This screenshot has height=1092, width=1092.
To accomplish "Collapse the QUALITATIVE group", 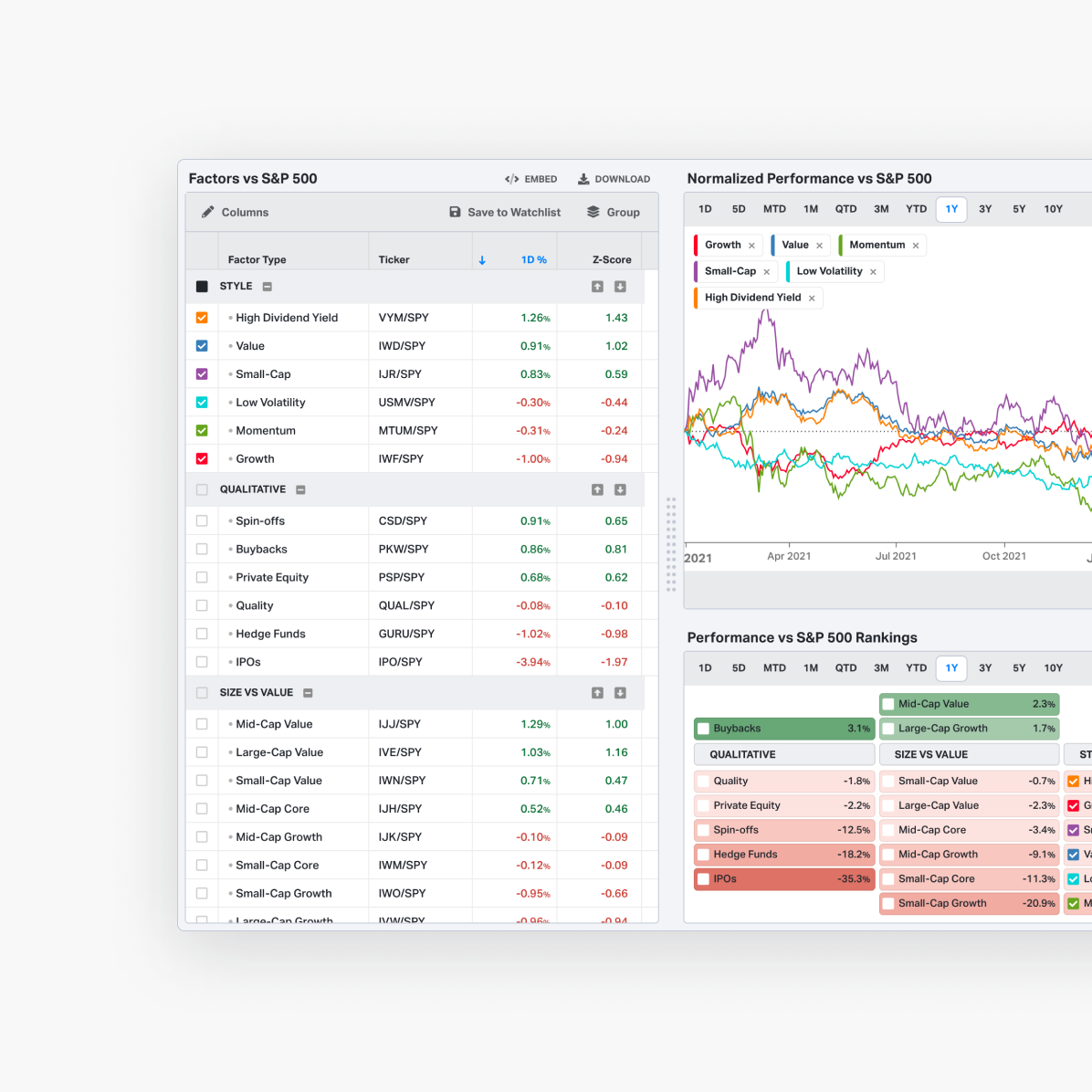I will tap(300, 490).
